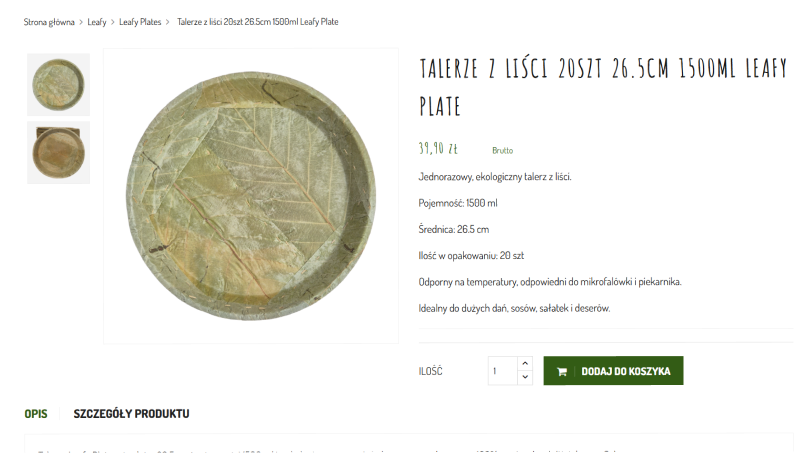Click the chevron after Strona główna

pyautogui.click(x=81, y=22)
